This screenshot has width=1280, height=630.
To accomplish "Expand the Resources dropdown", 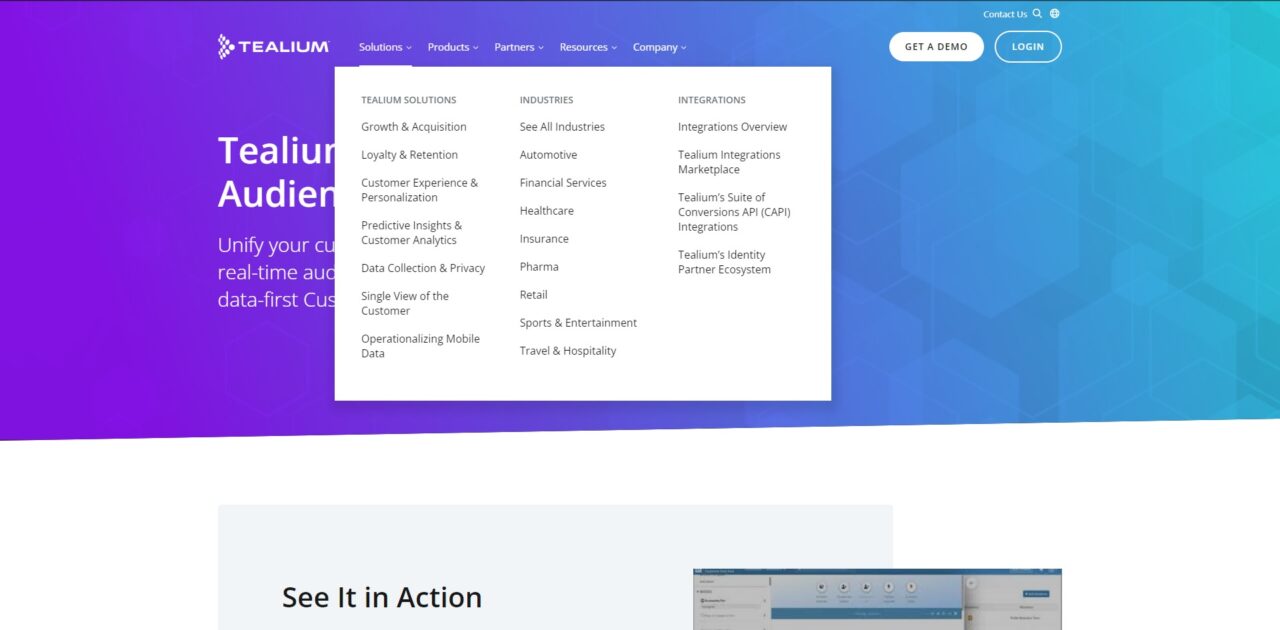I will tap(588, 47).
